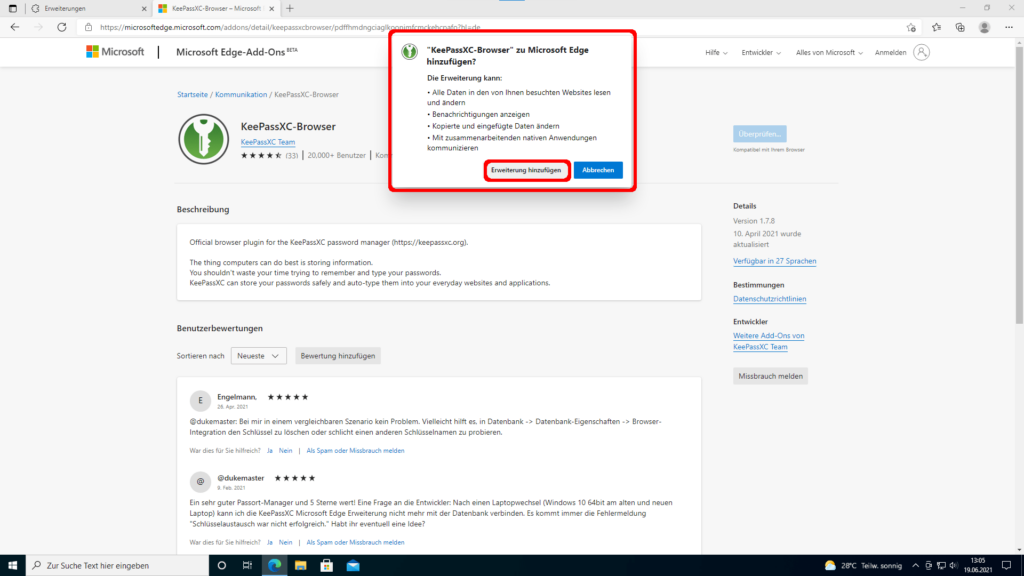This screenshot has height=576, width=1024.
Task: Open Mail app from taskbar
Action: coord(353,566)
